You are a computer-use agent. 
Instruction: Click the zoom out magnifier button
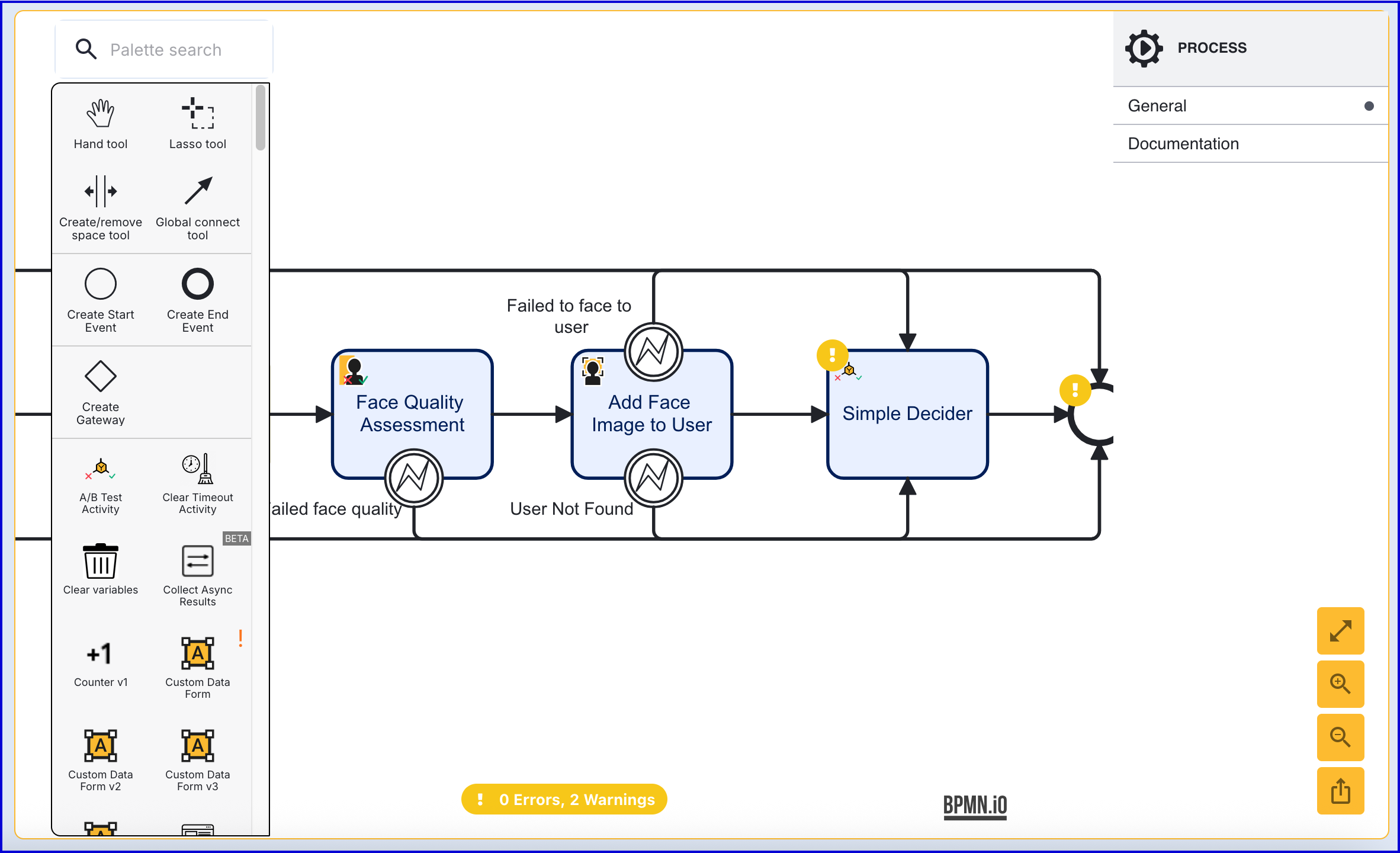pyautogui.click(x=1340, y=737)
